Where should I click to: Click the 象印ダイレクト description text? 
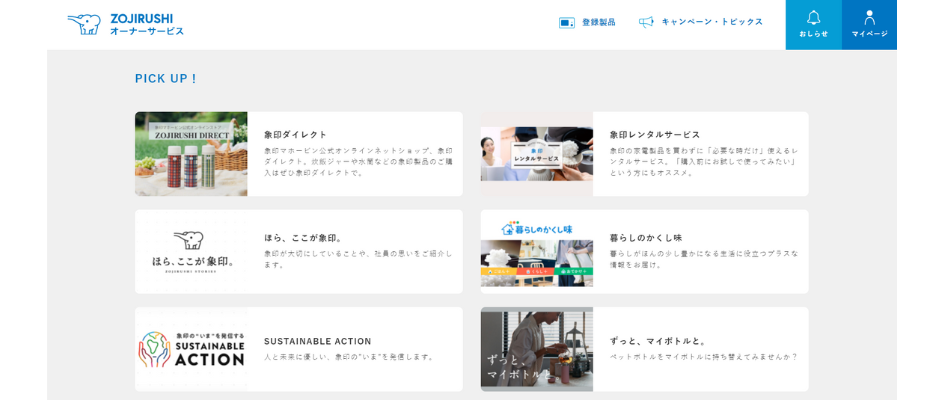358,161
